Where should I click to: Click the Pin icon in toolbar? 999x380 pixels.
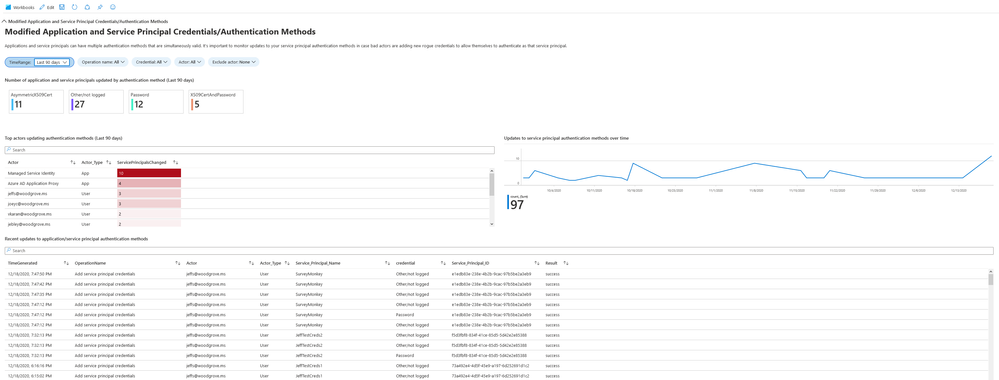tap(100, 6)
